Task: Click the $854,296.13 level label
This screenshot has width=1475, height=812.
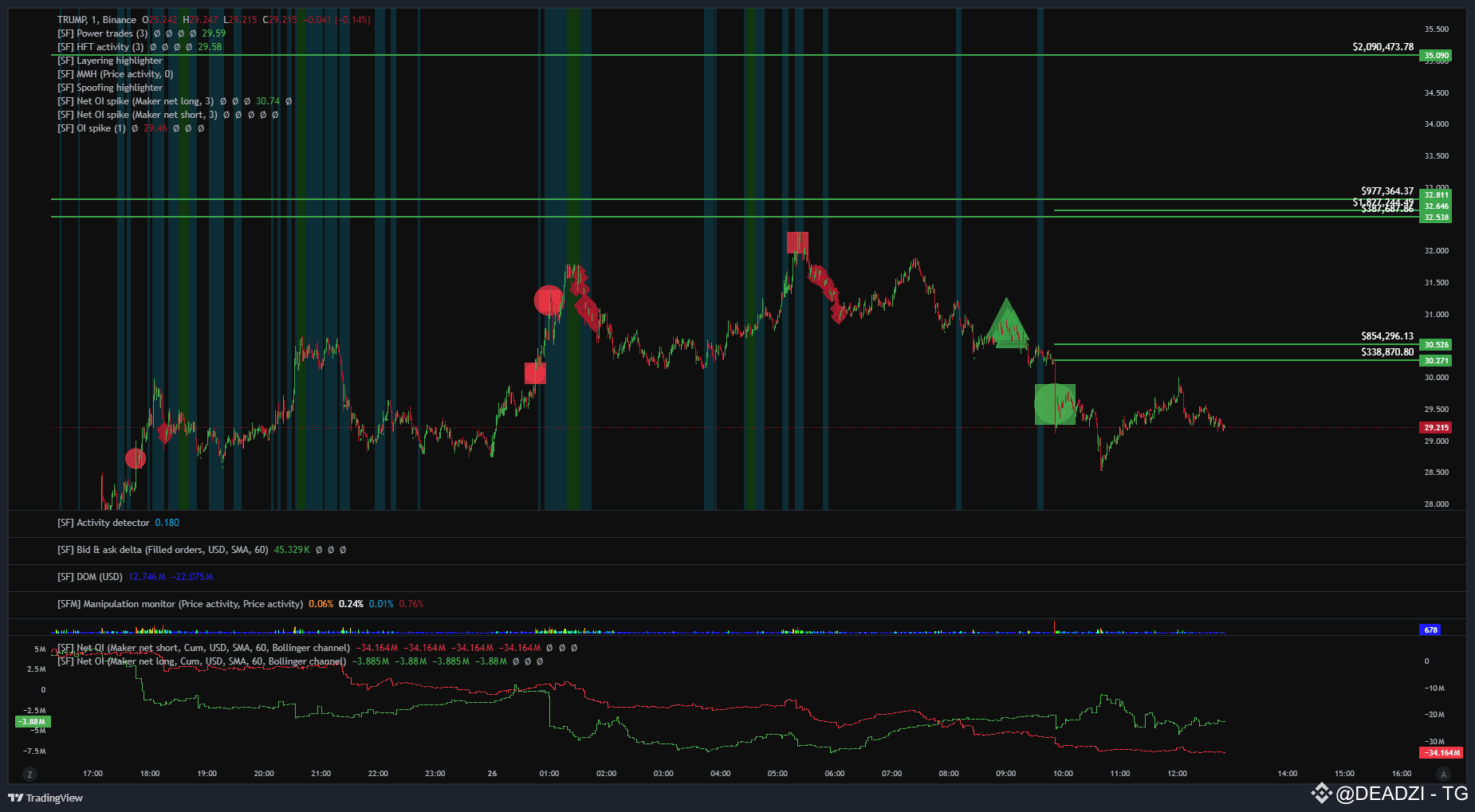Action: [x=1387, y=336]
